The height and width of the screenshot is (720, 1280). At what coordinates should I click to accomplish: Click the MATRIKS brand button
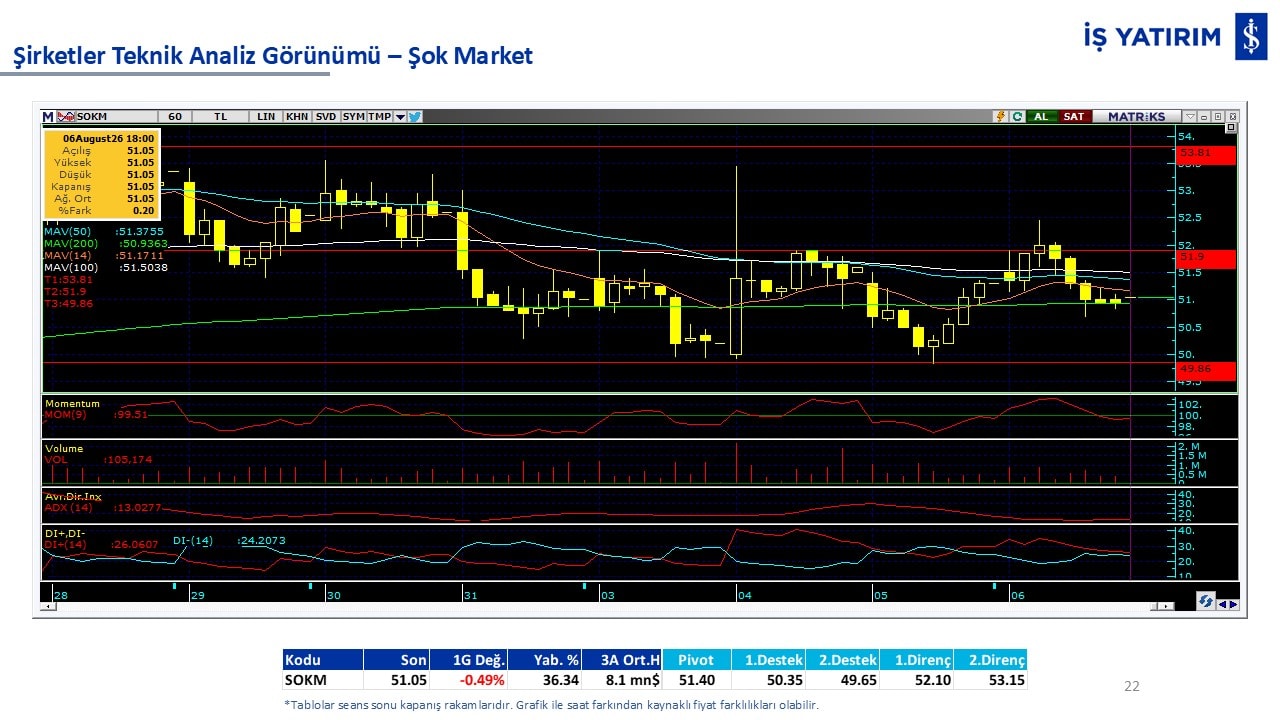pos(1137,116)
